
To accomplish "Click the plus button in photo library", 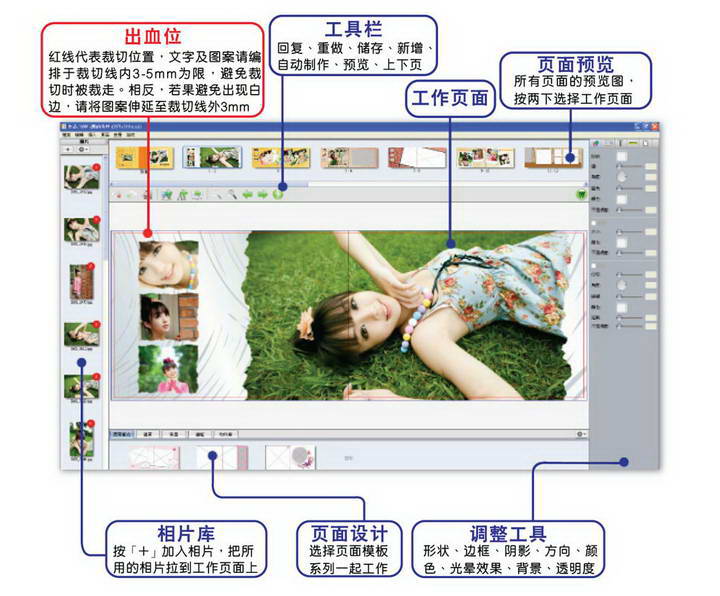I will (68, 149).
